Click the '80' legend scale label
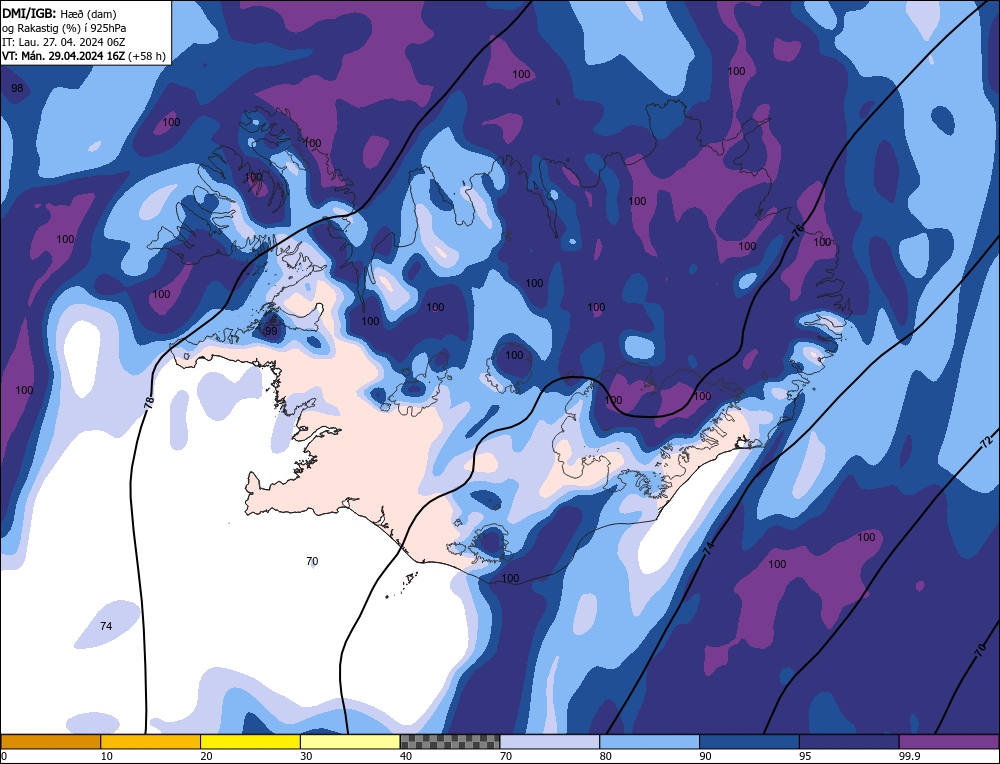Screen dimensions: 1000x764 coord(606,756)
